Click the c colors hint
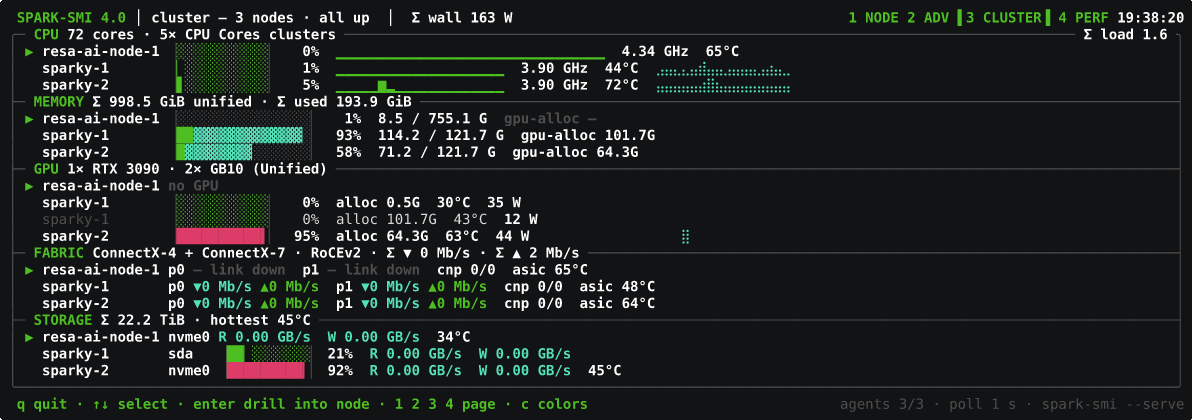Screen dimensions: 1192x420 tap(554, 405)
